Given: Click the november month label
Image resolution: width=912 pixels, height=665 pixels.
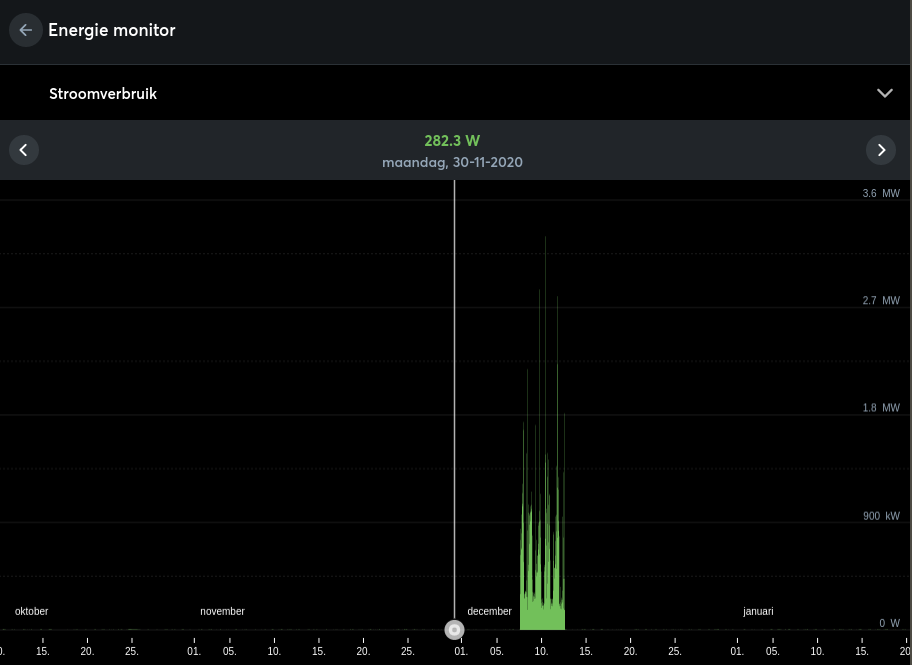Looking at the screenshot, I should (222, 611).
